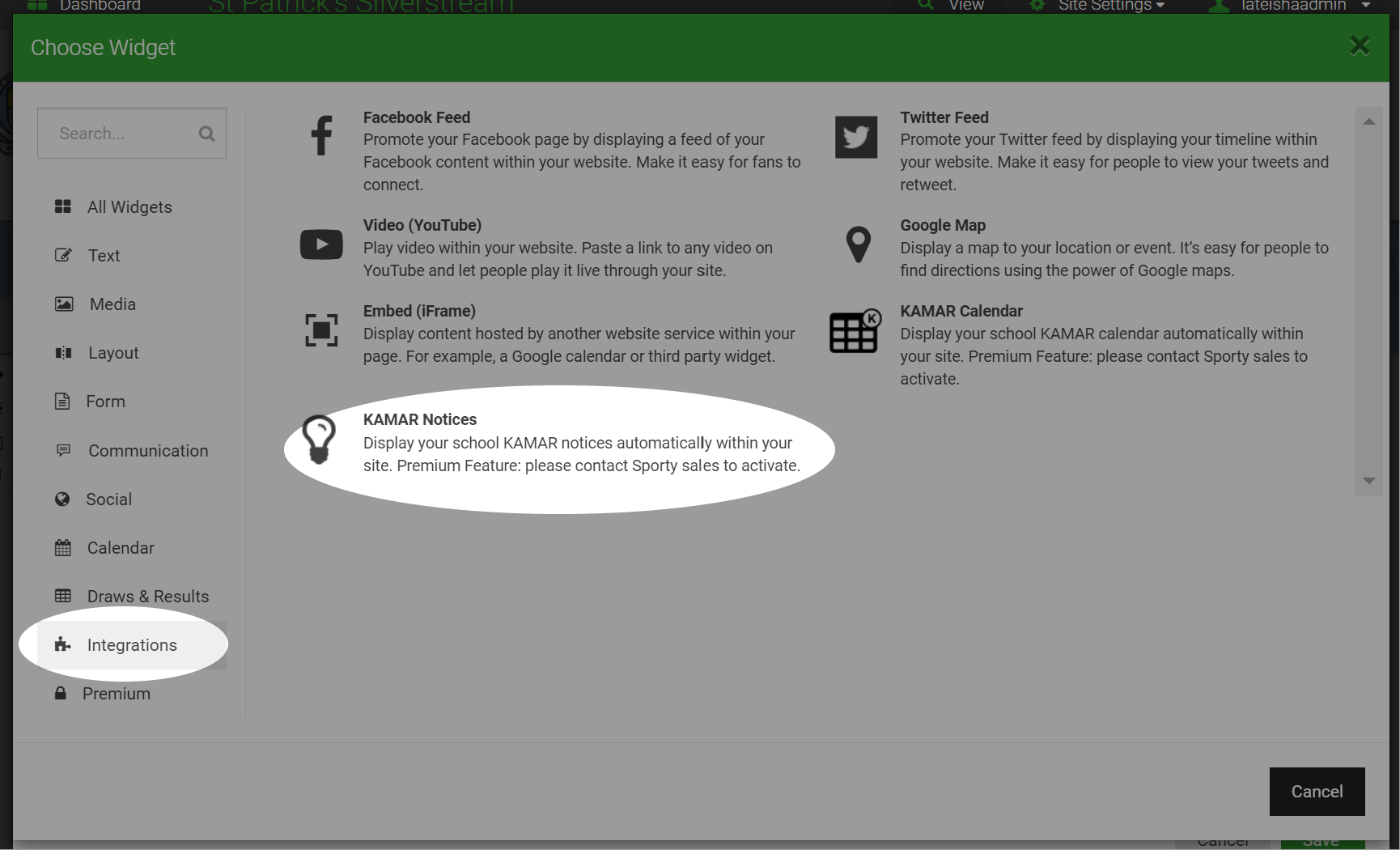The width and height of the screenshot is (1400, 850).
Task: Show All Widgets category
Action: [131, 207]
